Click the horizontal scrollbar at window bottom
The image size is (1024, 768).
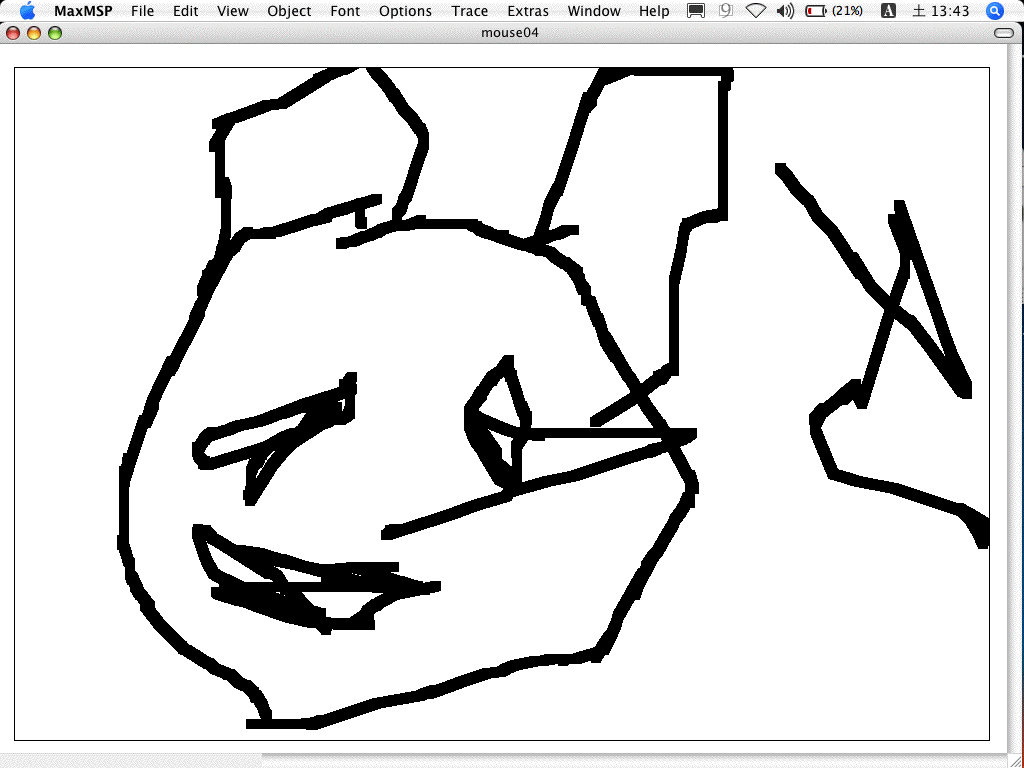click(x=503, y=761)
